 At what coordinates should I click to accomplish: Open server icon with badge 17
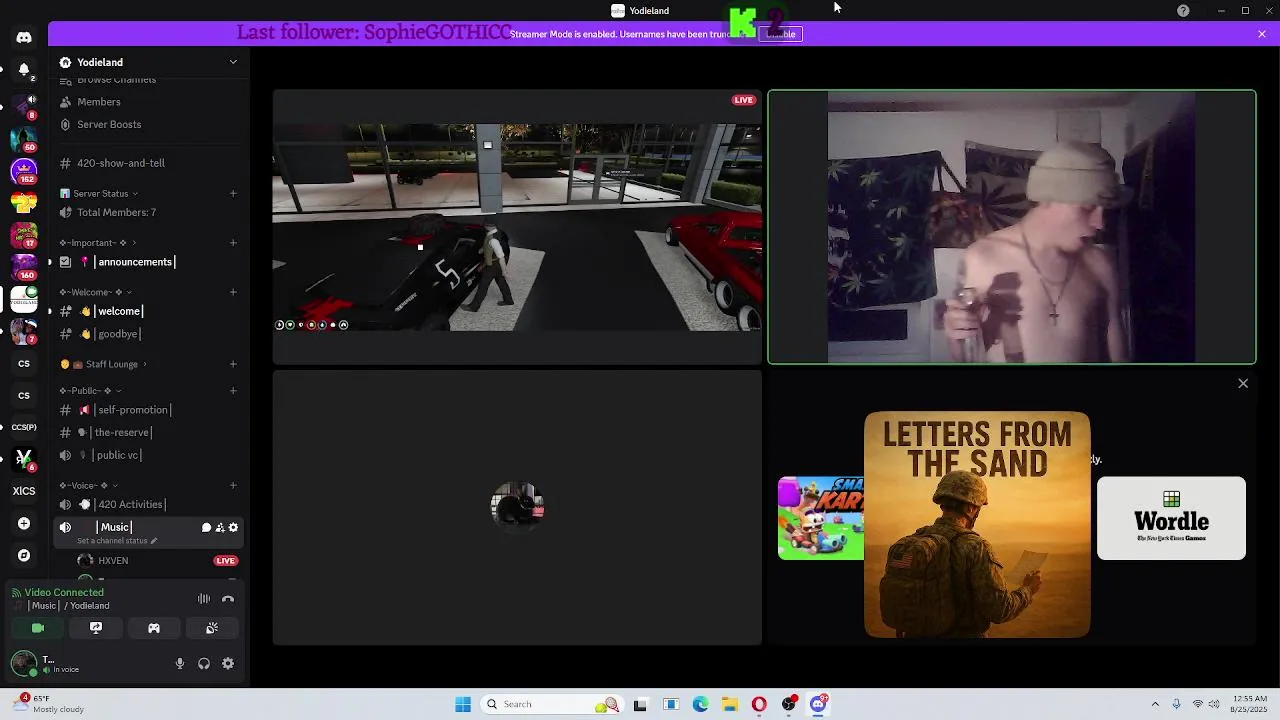pyautogui.click(x=24, y=235)
